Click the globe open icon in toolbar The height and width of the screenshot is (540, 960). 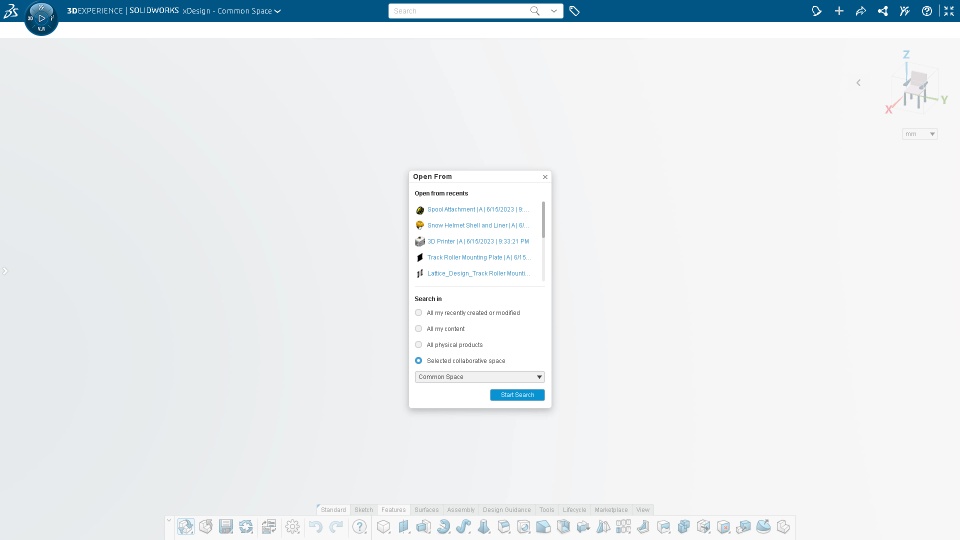pos(186,527)
